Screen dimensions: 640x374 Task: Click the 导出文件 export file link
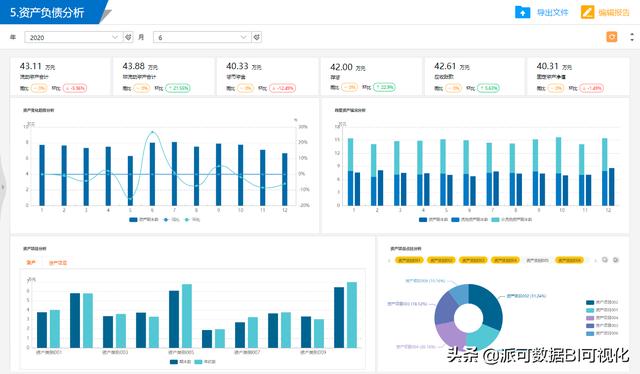point(552,13)
